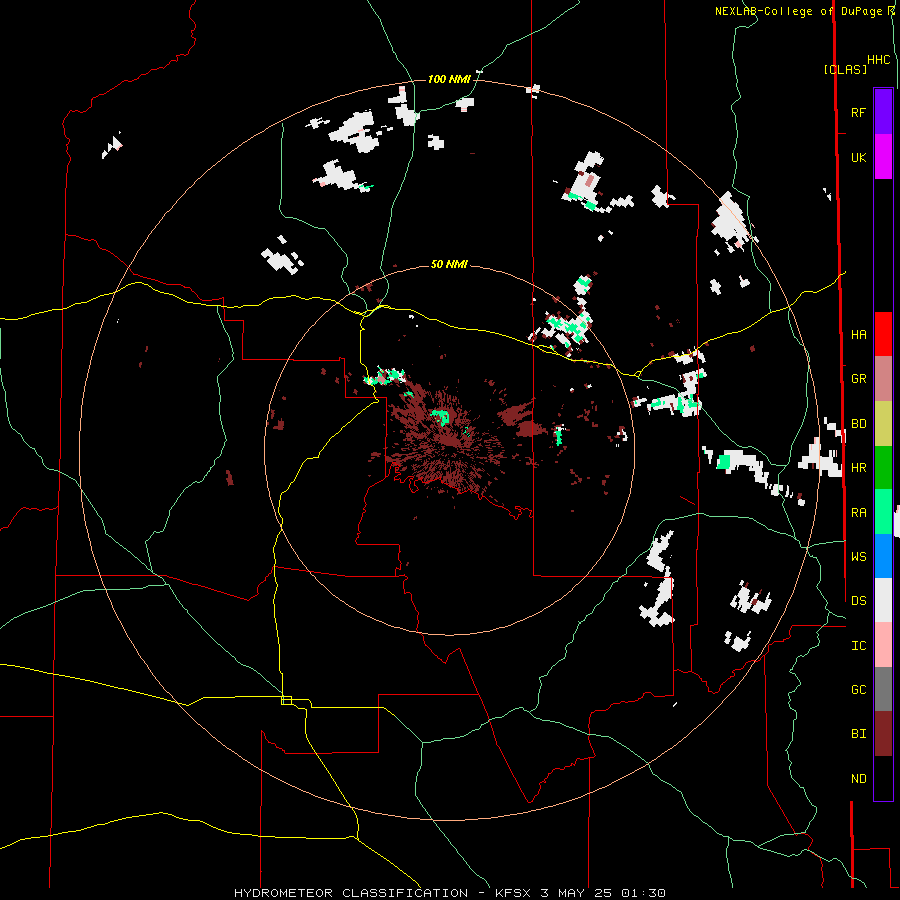The image size is (900, 900).
Task: Click the 01:30 timestamp in footer
Action: pos(642,893)
